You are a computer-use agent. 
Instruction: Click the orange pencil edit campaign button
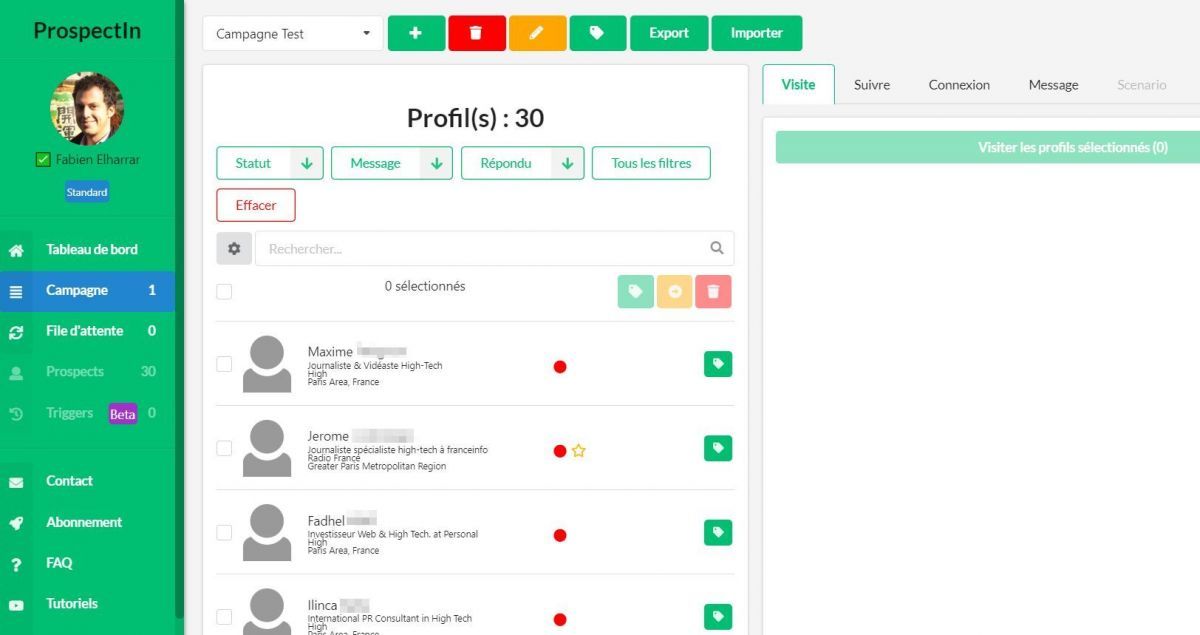coord(537,33)
